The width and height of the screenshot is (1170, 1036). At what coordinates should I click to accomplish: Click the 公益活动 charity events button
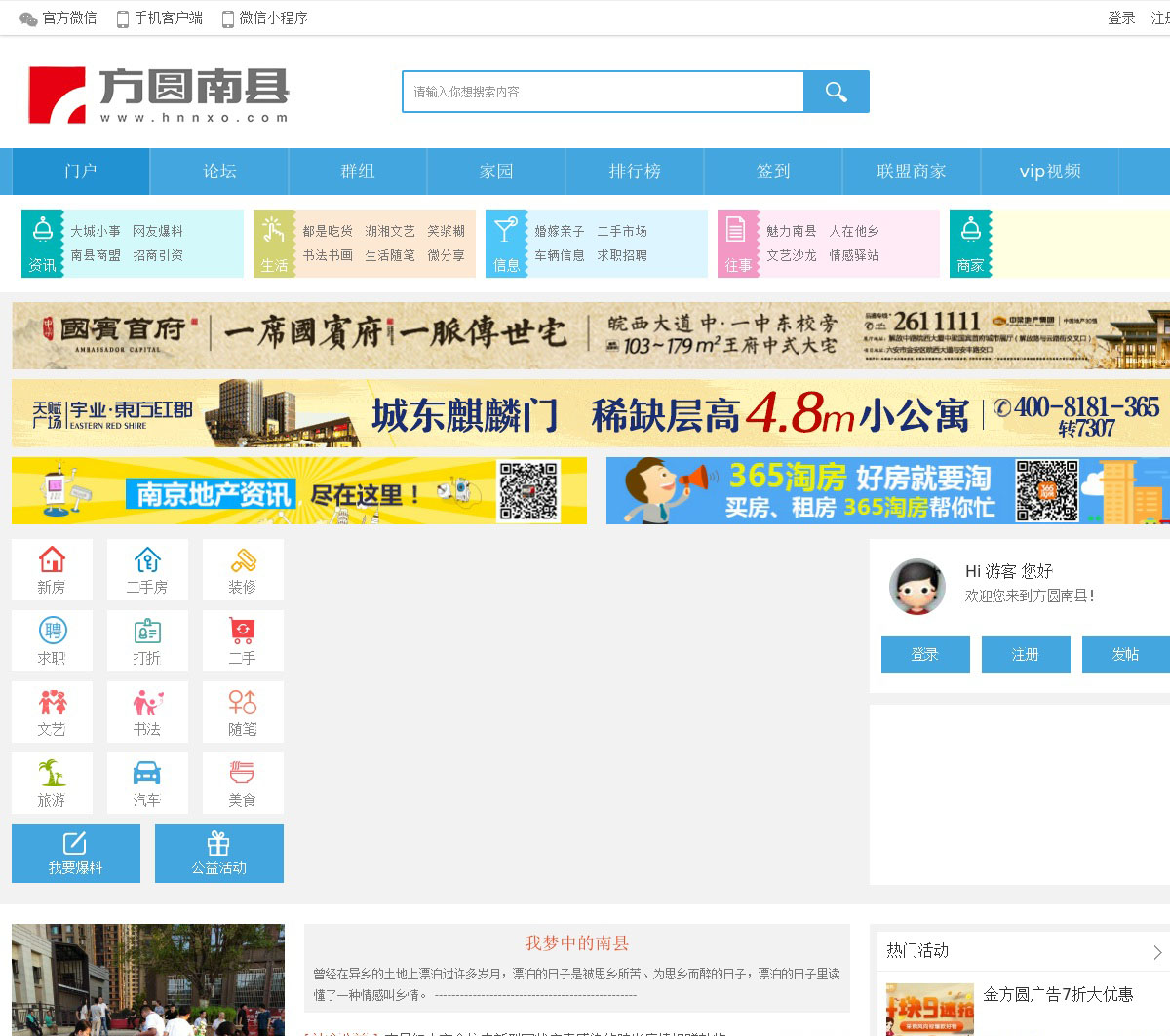coord(219,853)
